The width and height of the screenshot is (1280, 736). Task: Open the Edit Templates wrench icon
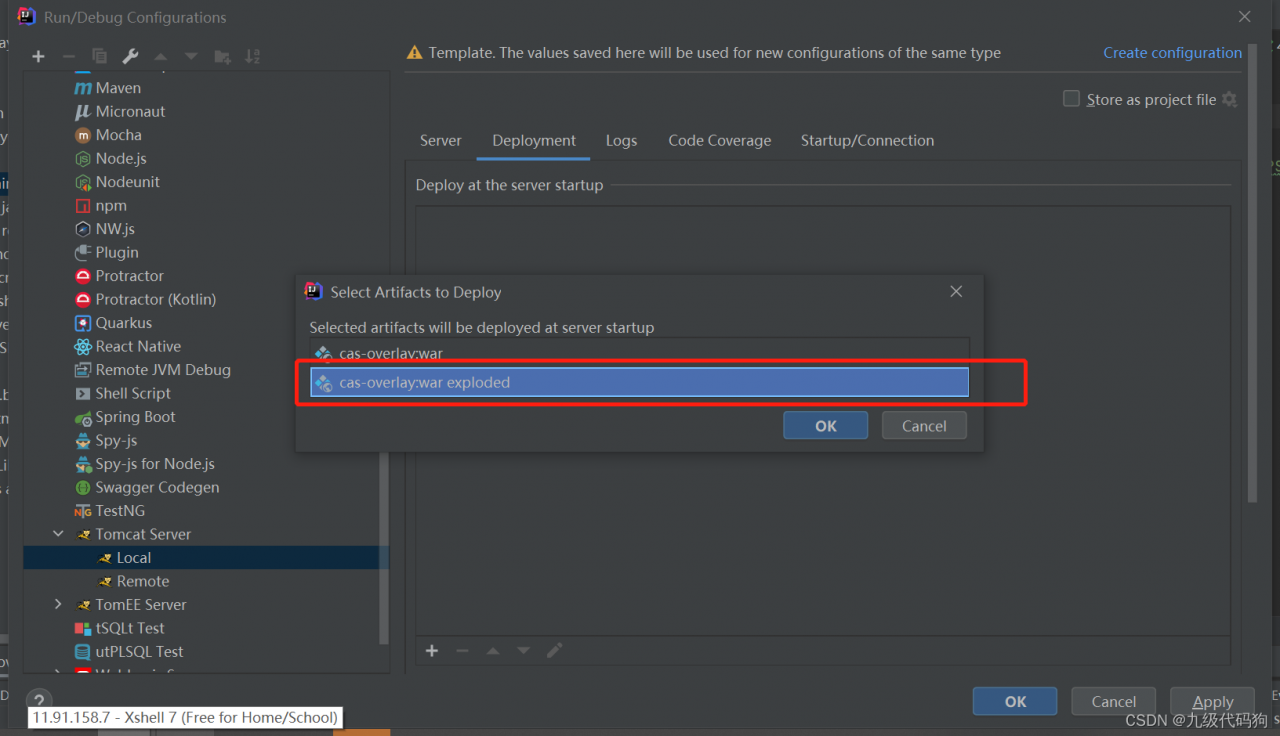point(130,57)
